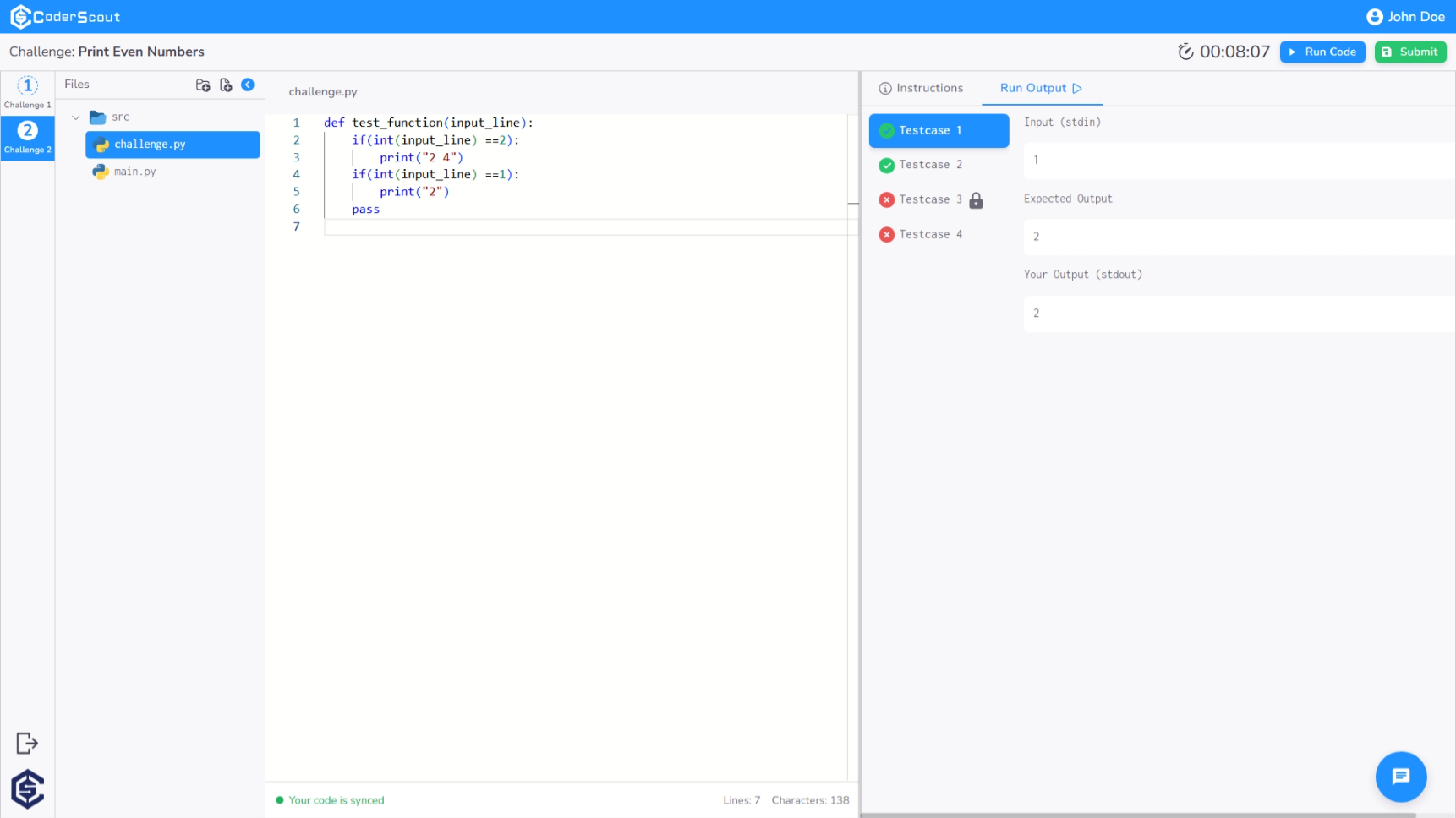Click the lock icon next to Testcase 3
The height and width of the screenshot is (818, 1456).
click(x=977, y=200)
